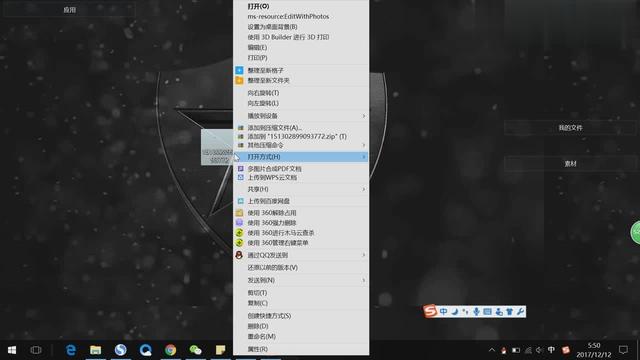Open Task View on the taskbar
The height and width of the screenshot is (360, 640).
point(36,350)
